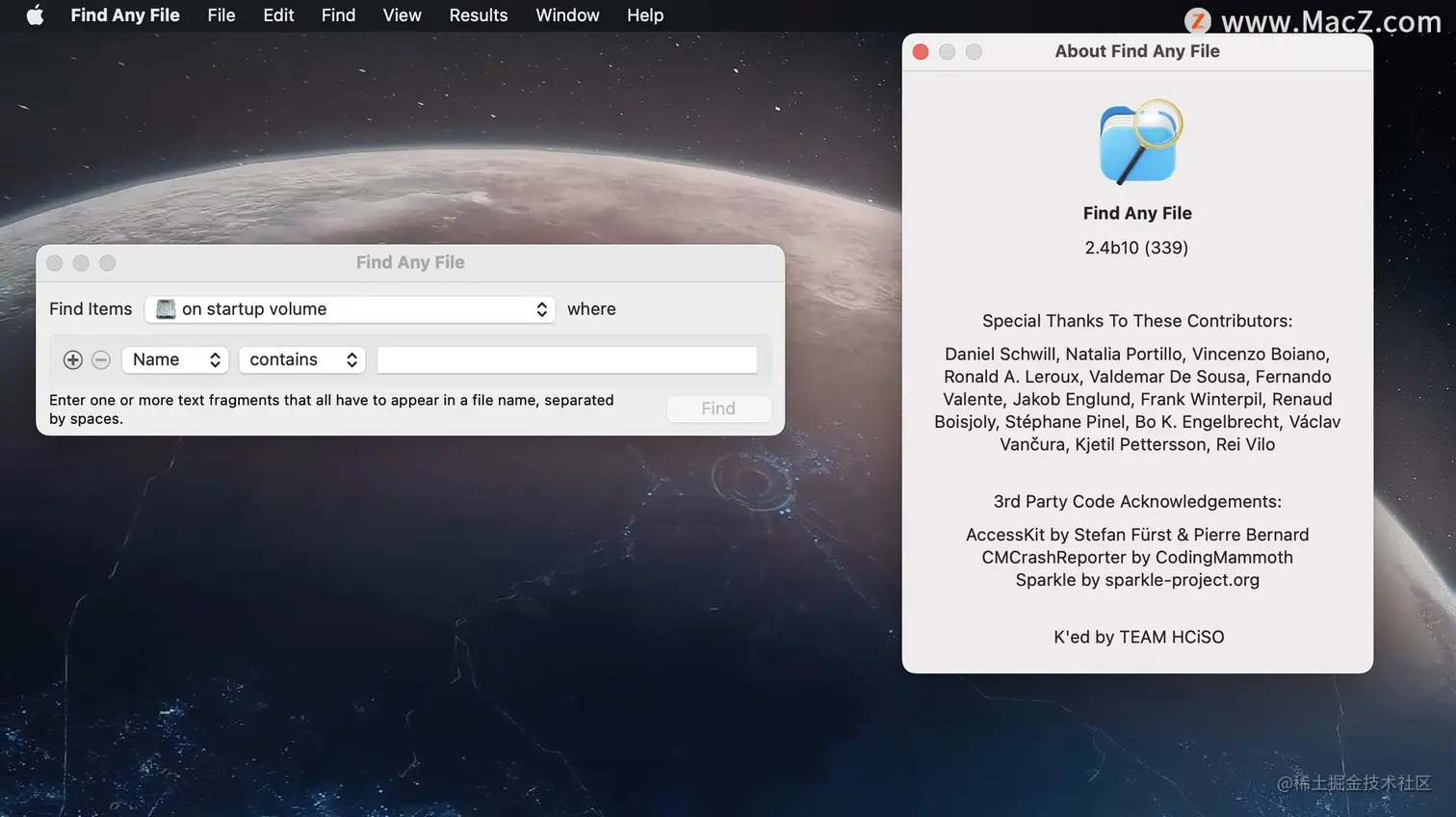The height and width of the screenshot is (817, 1456).
Task: Click 'Special Thanks To These Contributors:' text
Action: (1137, 321)
